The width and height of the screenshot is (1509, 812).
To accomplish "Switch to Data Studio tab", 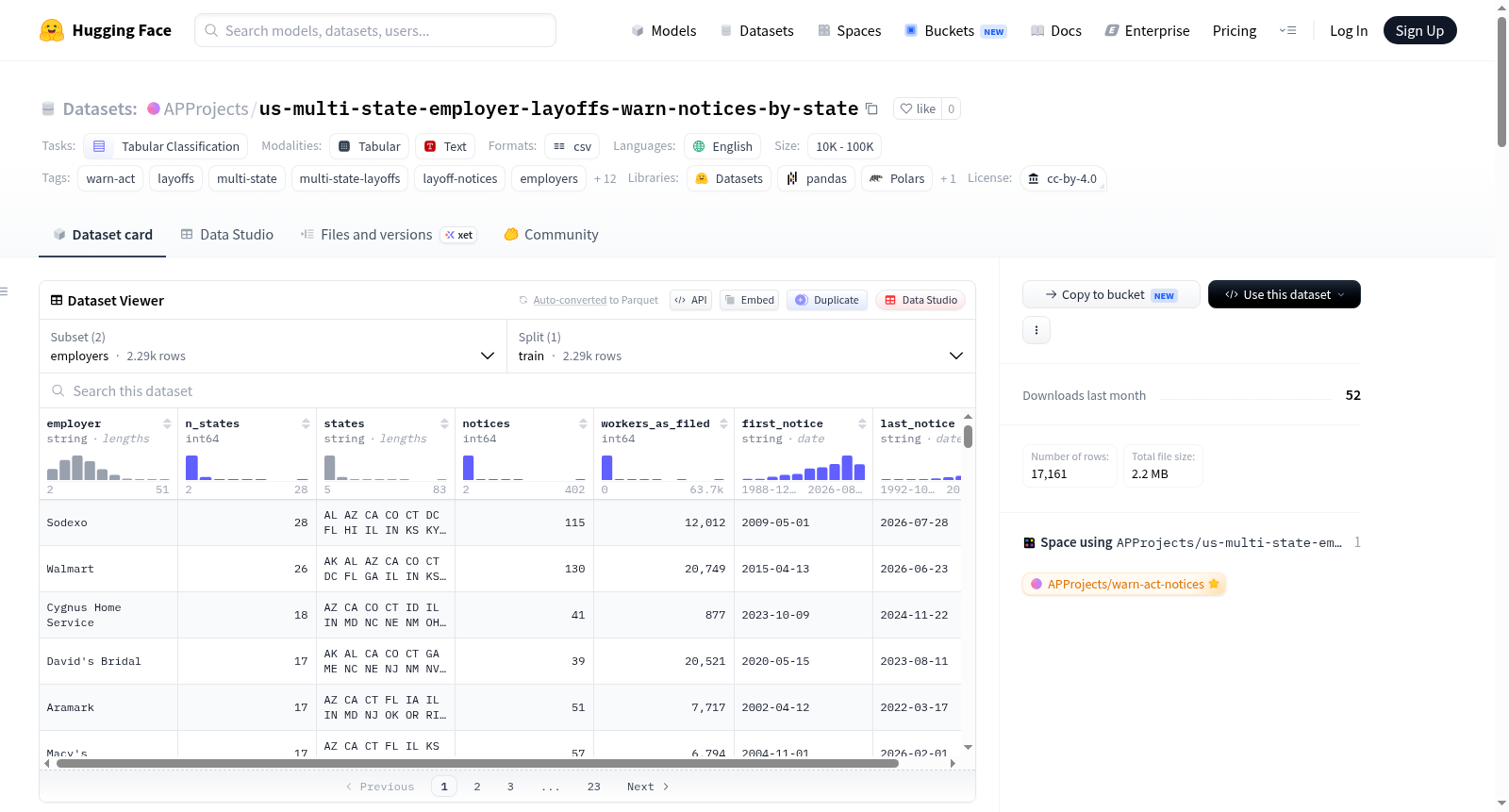I will (226, 235).
